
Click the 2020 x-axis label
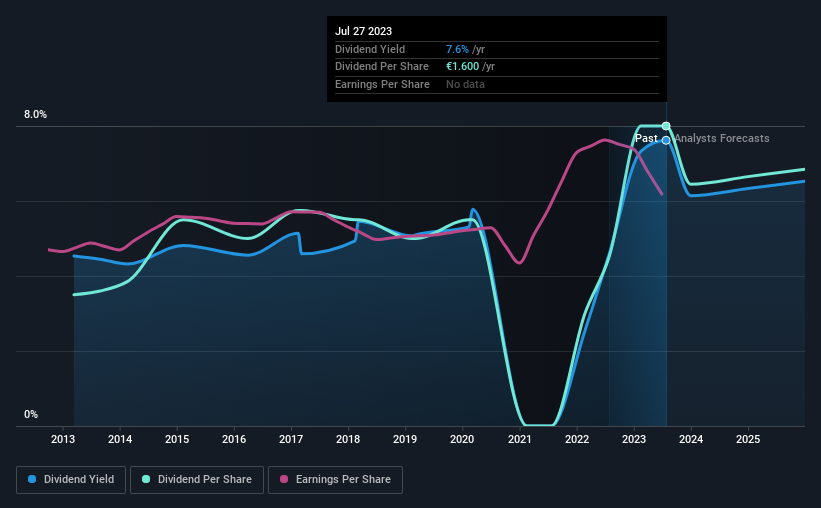click(x=462, y=439)
